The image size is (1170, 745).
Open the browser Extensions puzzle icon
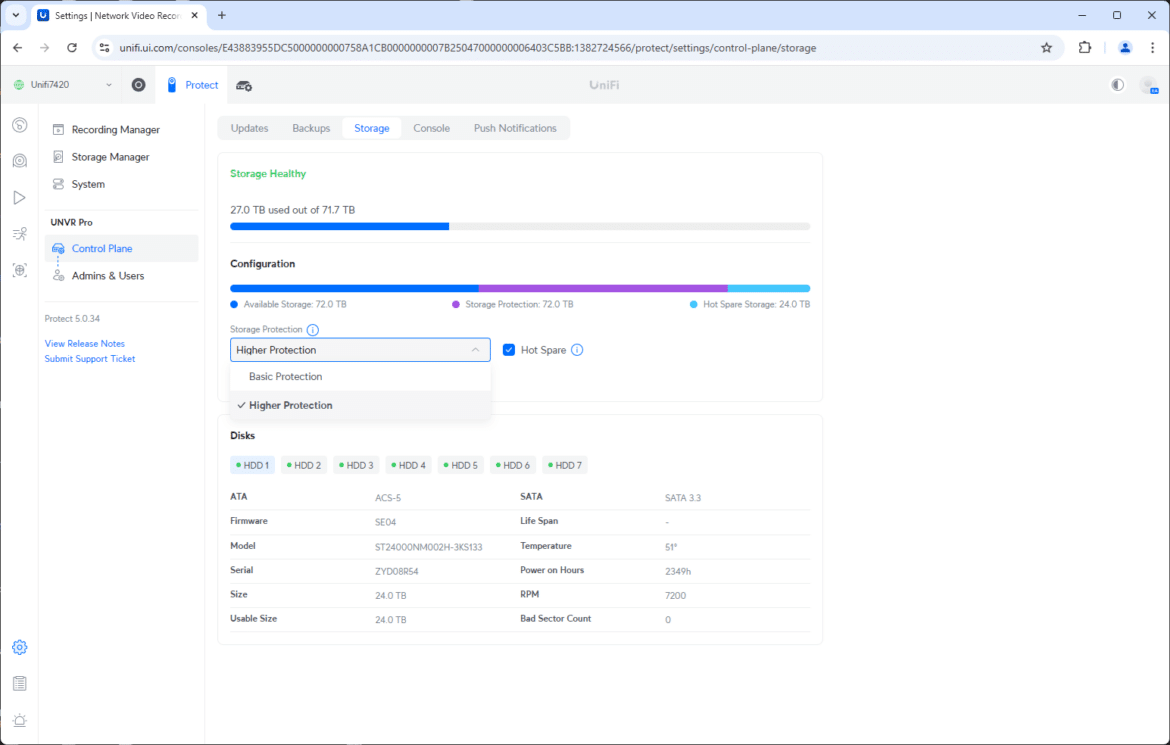tap(1085, 48)
